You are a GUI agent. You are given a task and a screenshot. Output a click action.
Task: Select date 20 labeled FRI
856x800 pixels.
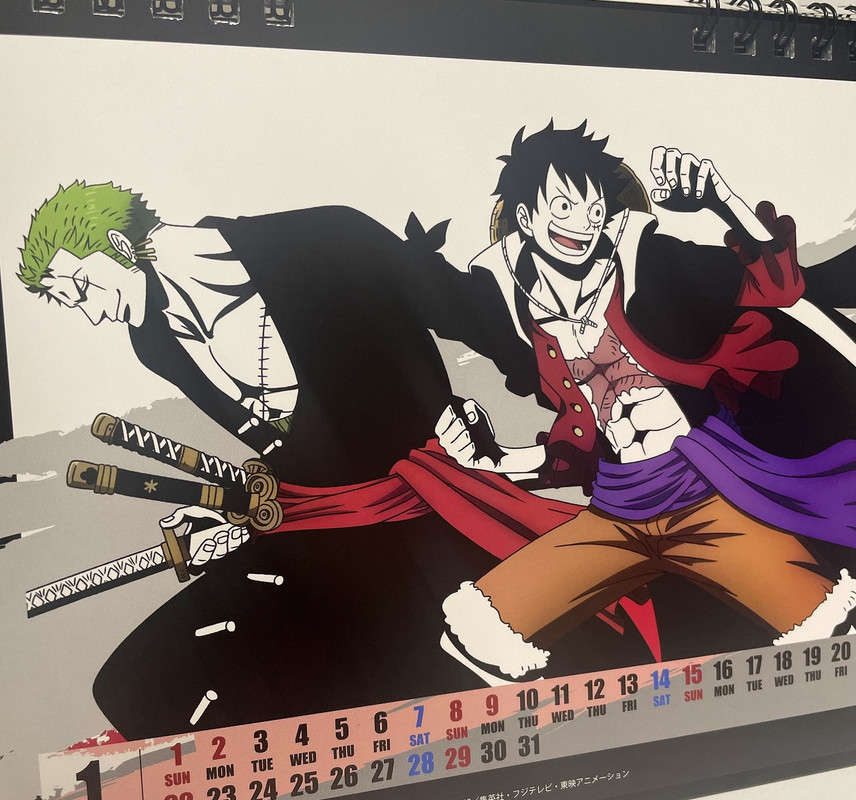[x=841, y=653]
